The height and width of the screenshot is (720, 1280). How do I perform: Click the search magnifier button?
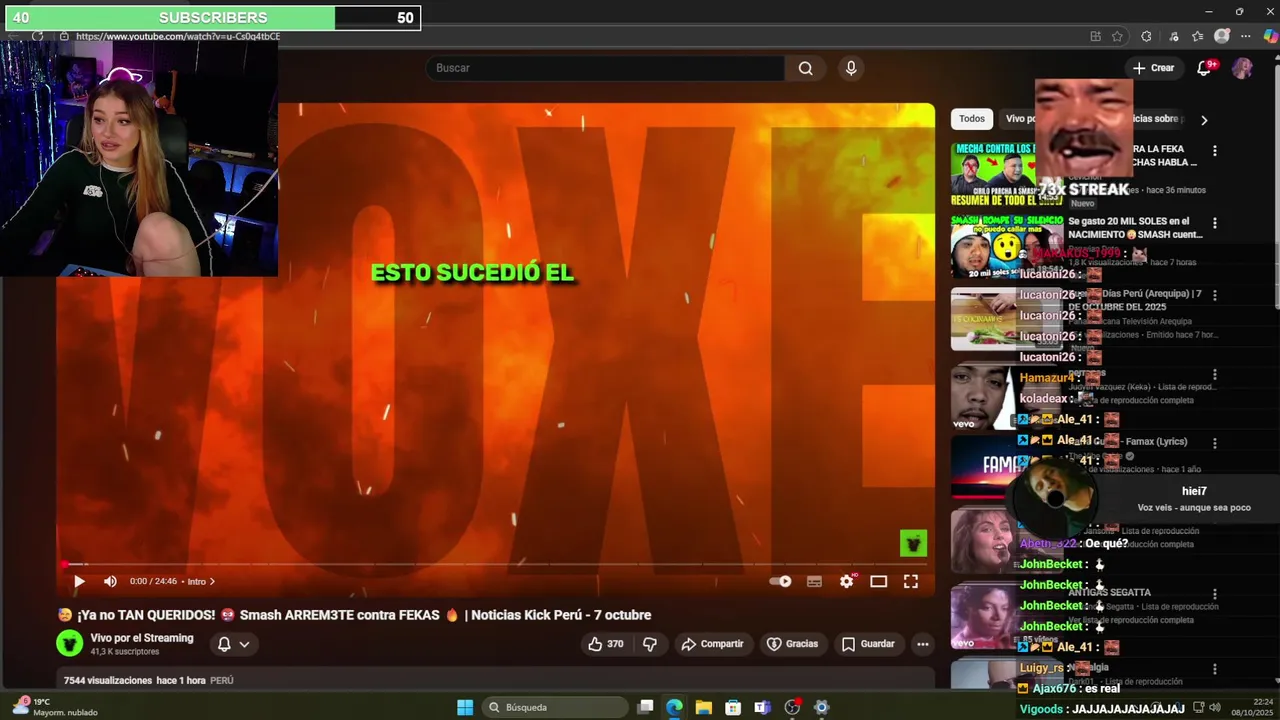pyautogui.click(x=805, y=68)
